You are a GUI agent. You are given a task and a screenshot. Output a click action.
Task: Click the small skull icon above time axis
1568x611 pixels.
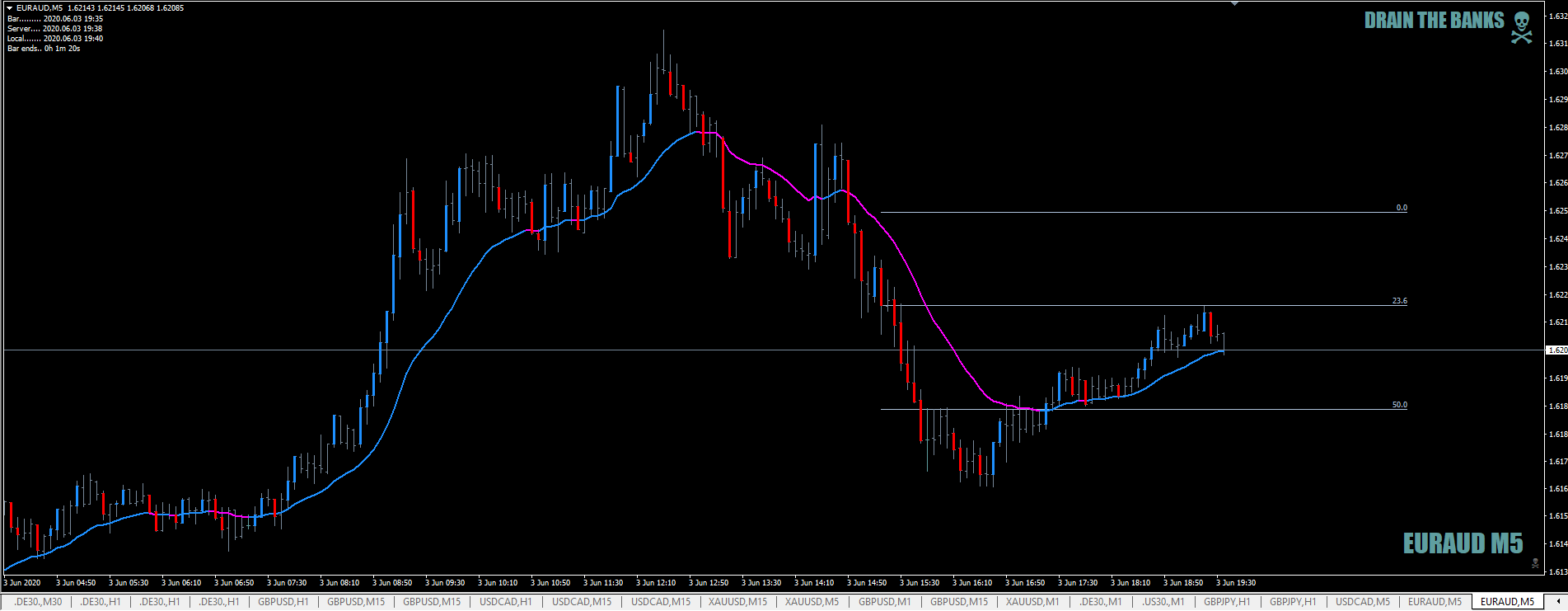[x=1534, y=564]
